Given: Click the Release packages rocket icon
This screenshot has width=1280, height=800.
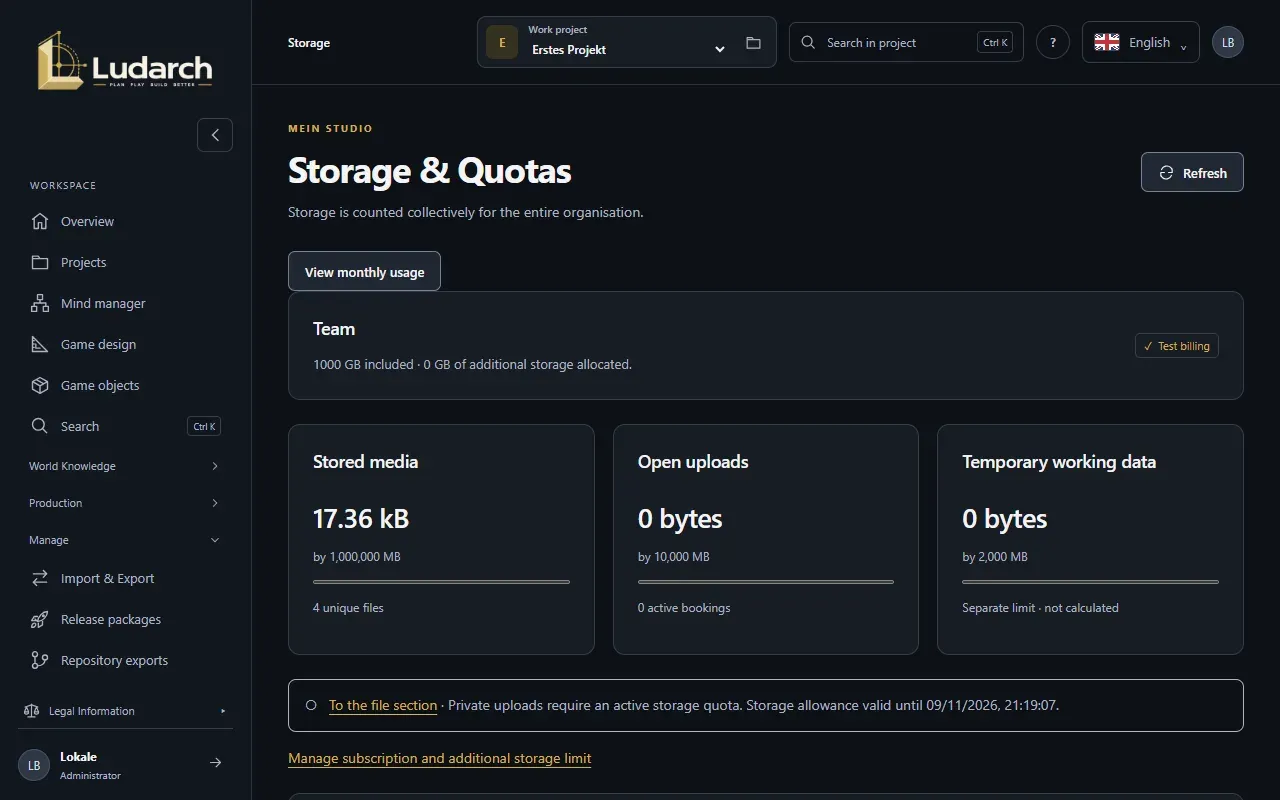Looking at the screenshot, I should pos(40,619).
